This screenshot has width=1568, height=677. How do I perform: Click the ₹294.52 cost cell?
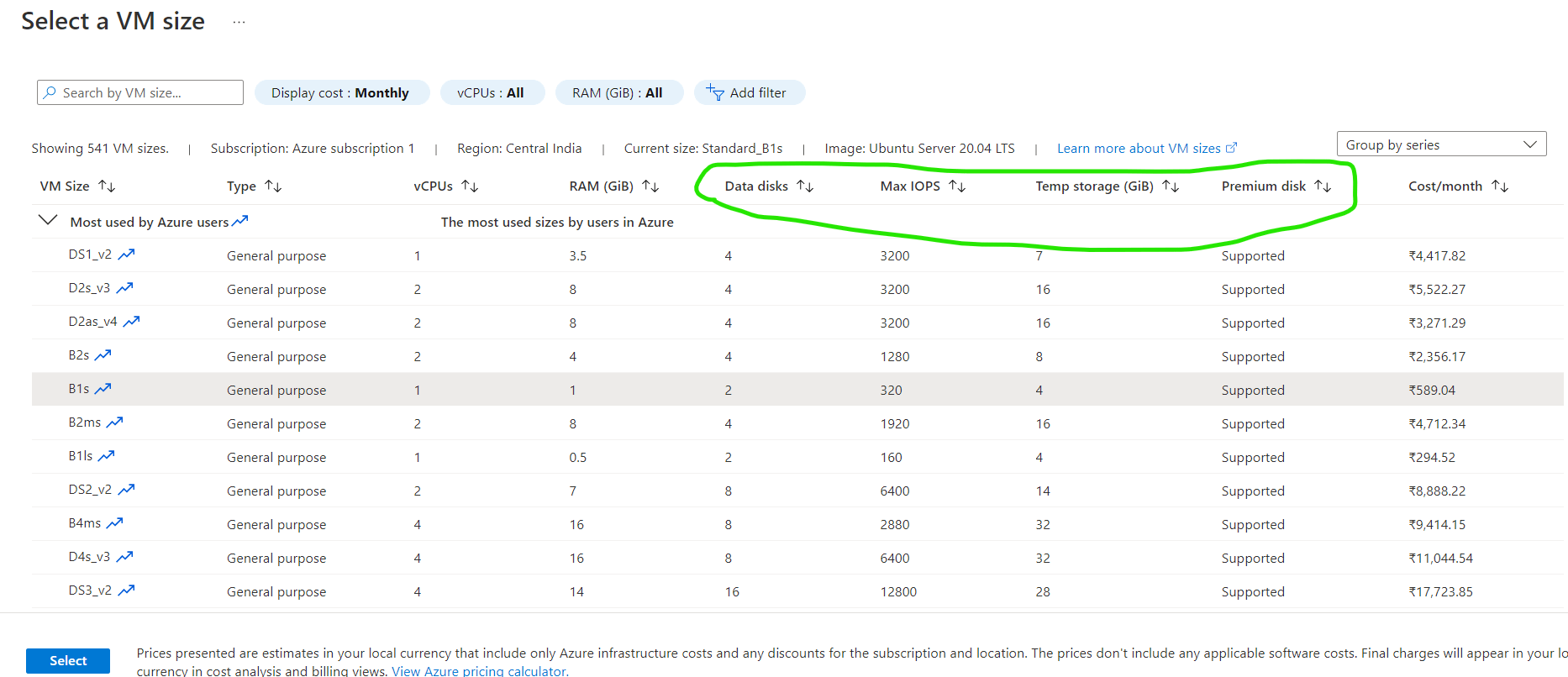(1432, 457)
